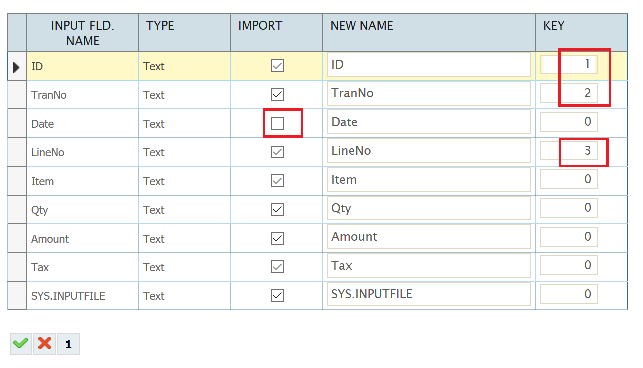Select the Key field for the Tax row
This screenshot has width=643, height=368.
(569, 265)
